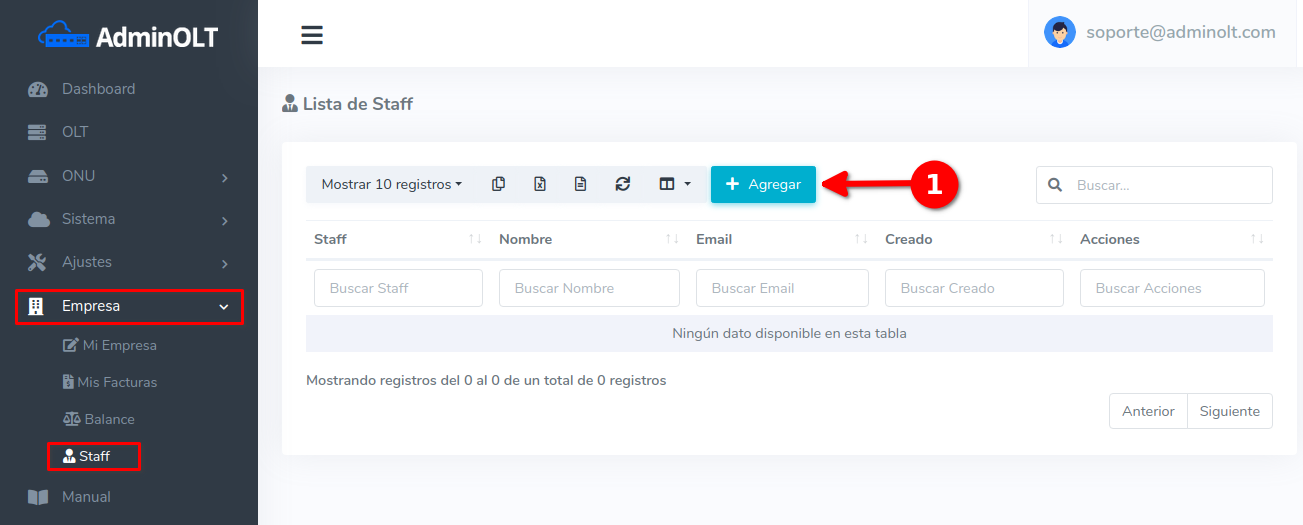Open Mostrar 10 registros dropdown

click(391, 184)
